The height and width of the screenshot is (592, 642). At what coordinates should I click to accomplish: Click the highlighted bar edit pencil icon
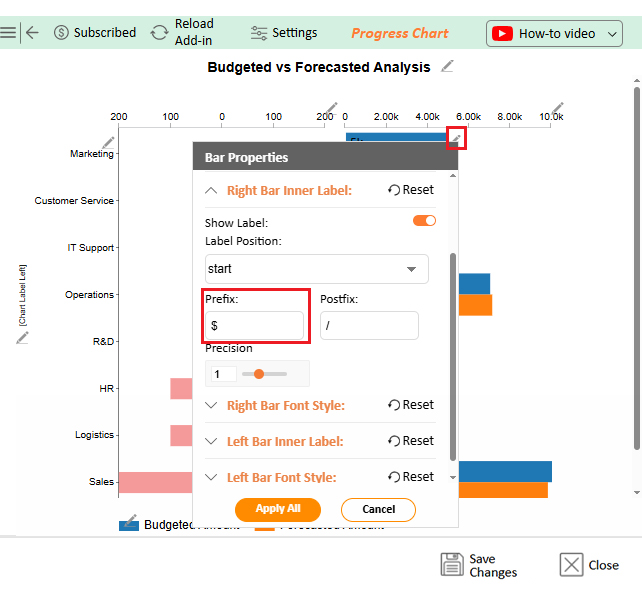456,138
